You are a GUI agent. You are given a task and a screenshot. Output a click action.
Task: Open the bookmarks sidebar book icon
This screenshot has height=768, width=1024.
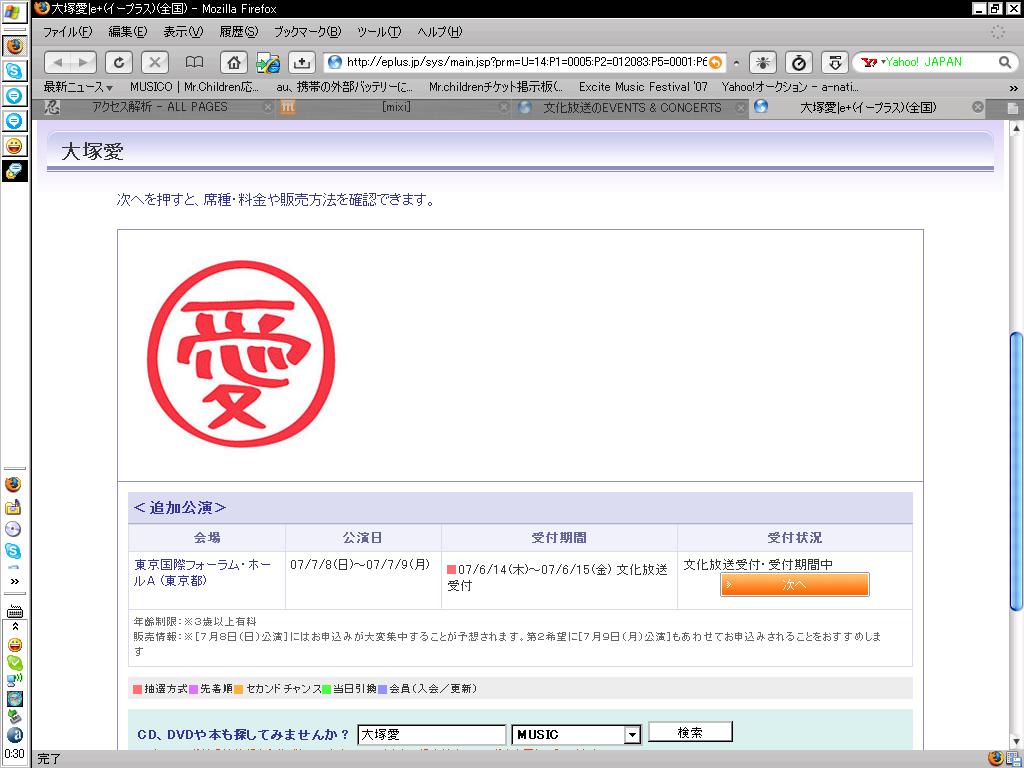tap(194, 63)
